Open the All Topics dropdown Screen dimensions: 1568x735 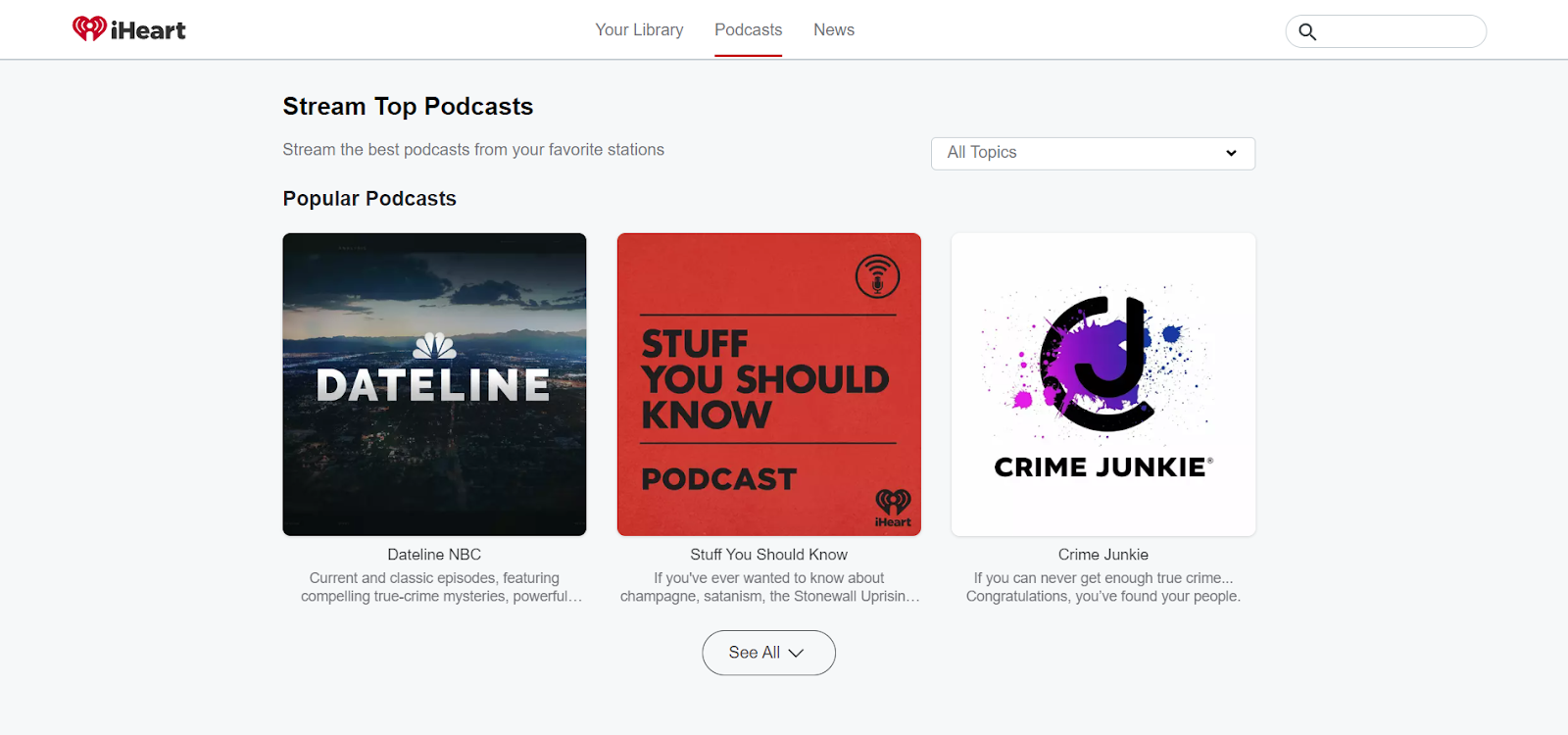tap(1093, 153)
